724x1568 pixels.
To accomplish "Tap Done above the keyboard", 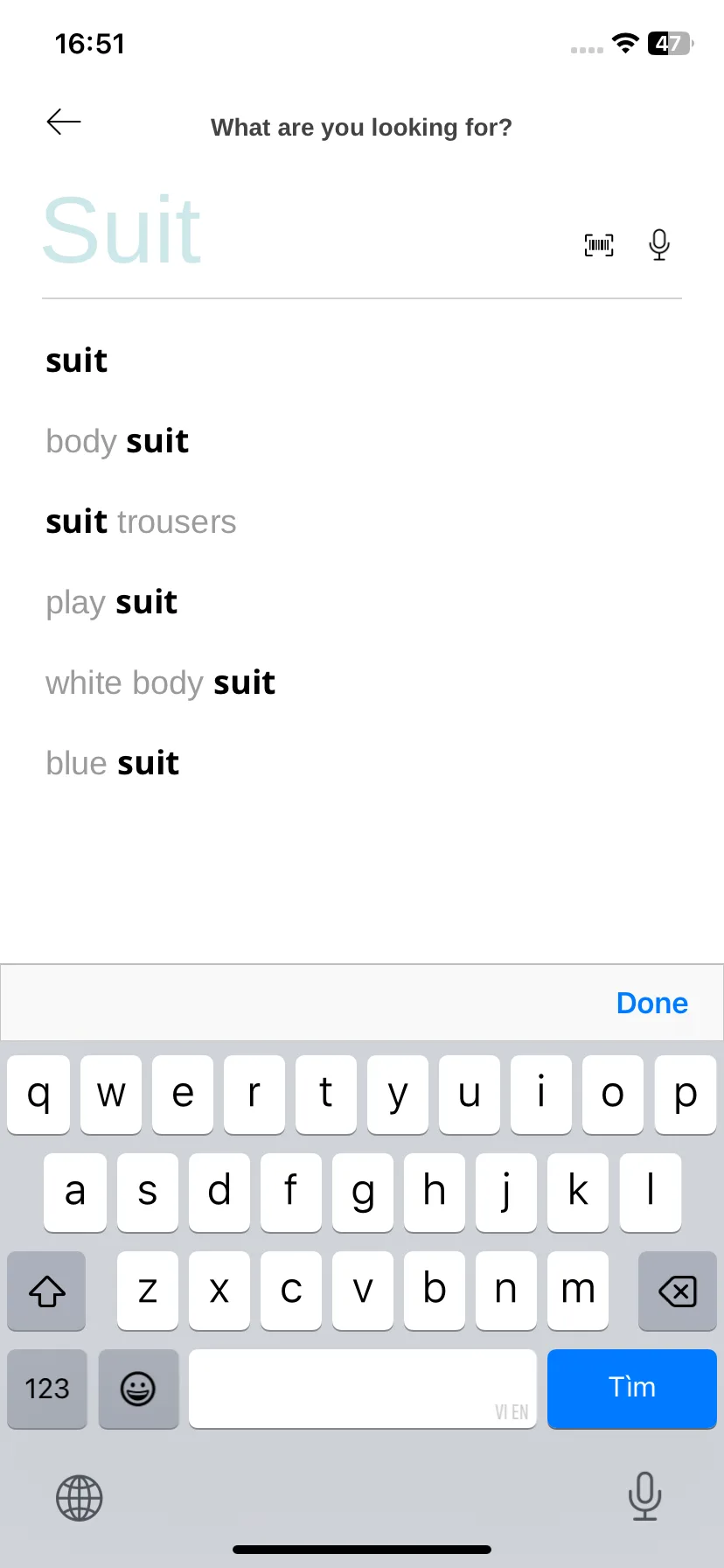I will click(652, 1003).
